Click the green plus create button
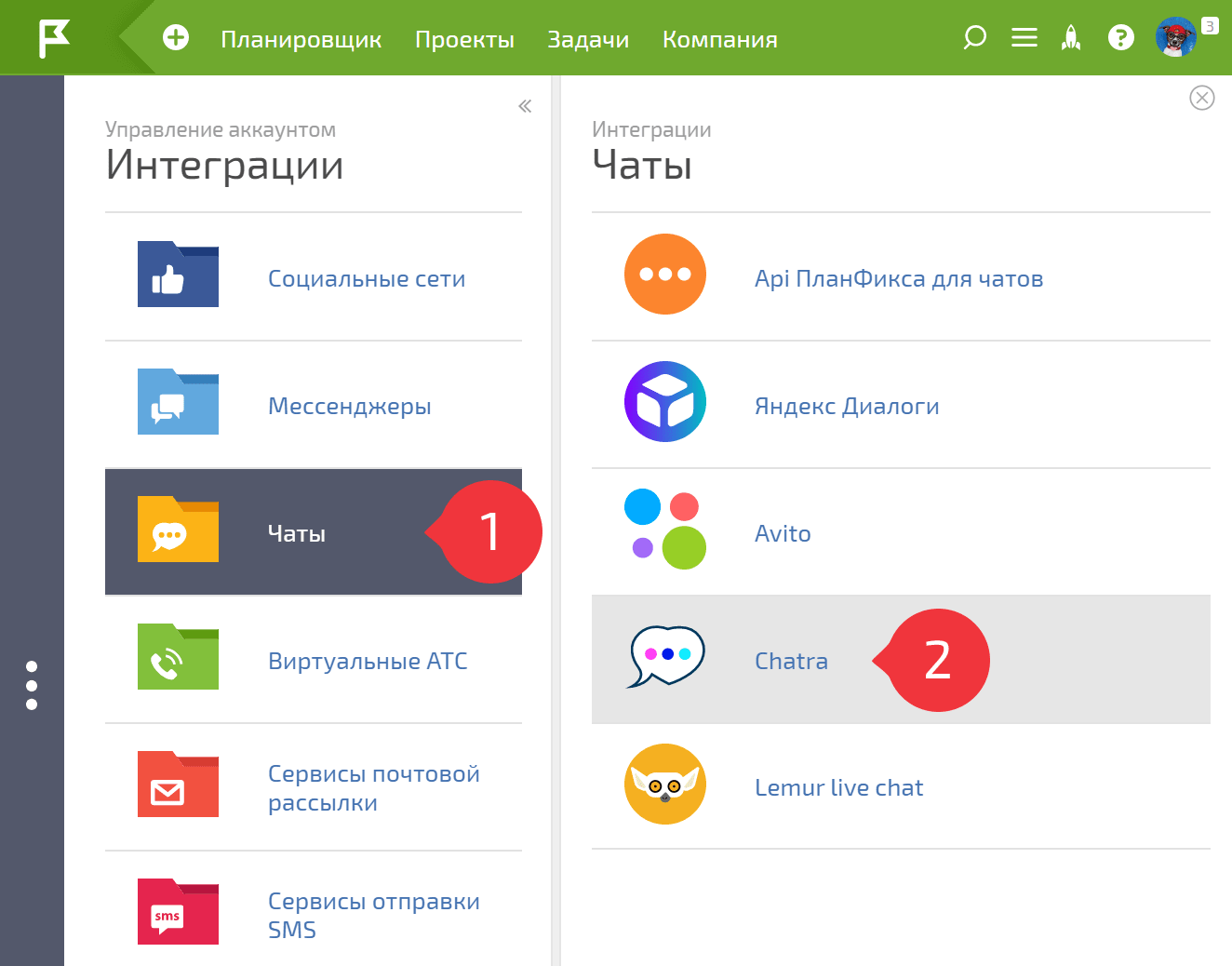Image resolution: width=1232 pixels, height=966 pixels. 175,38
